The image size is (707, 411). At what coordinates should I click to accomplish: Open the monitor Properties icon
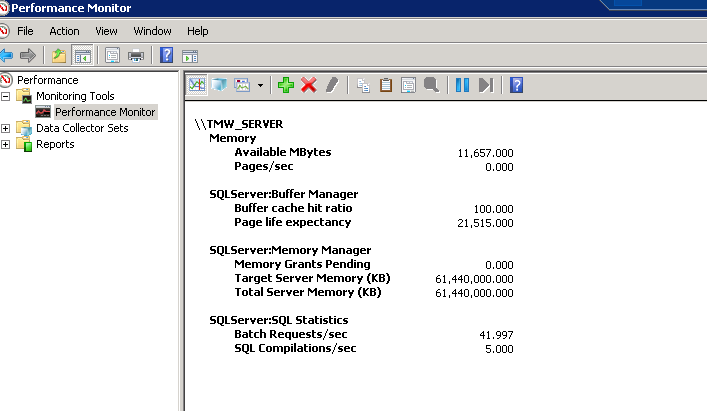409,85
